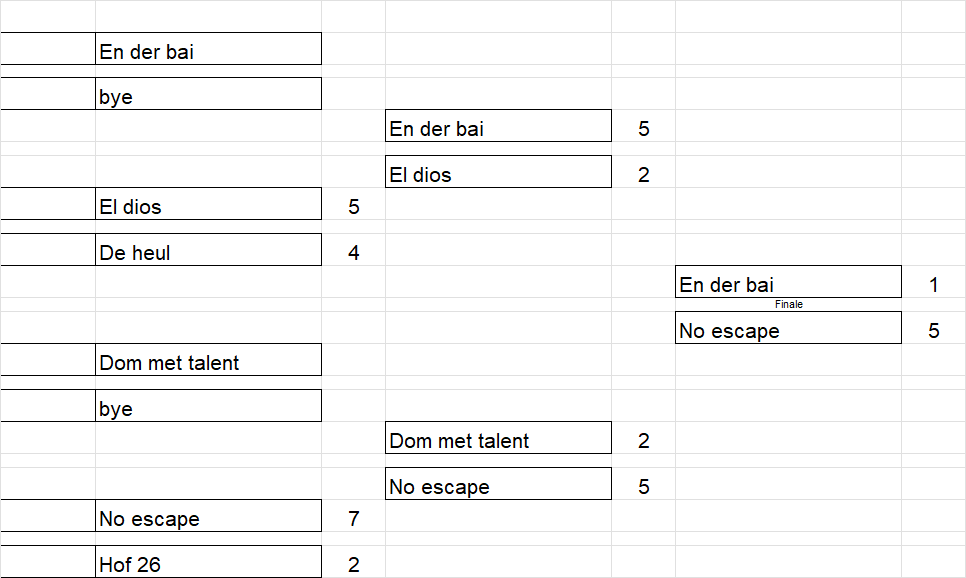Select the "Hof 26" team cell
This screenshot has height=578, width=966.
[x=208, y=561]
